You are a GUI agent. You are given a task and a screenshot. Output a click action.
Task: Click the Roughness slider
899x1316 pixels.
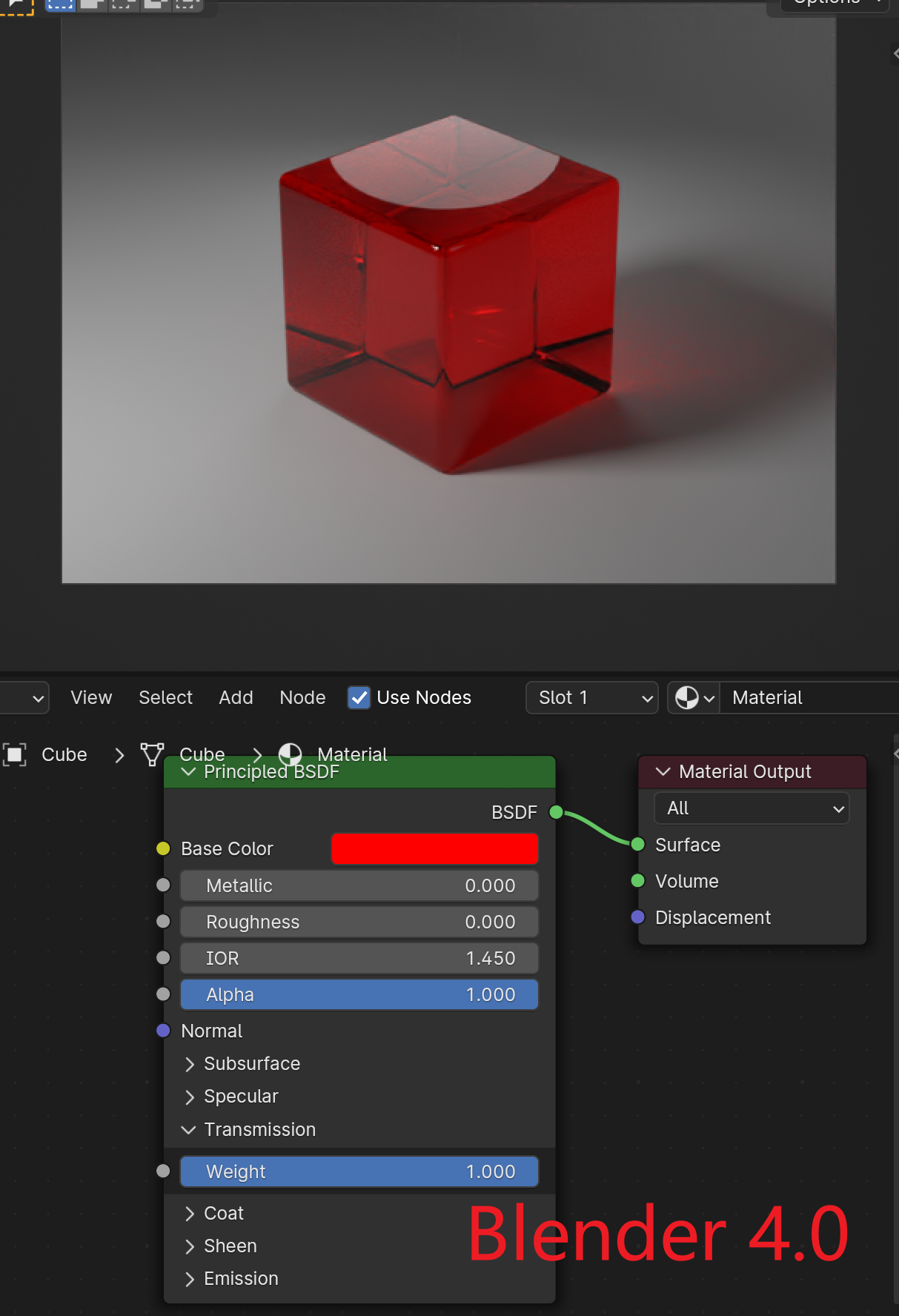click(359, 922)
